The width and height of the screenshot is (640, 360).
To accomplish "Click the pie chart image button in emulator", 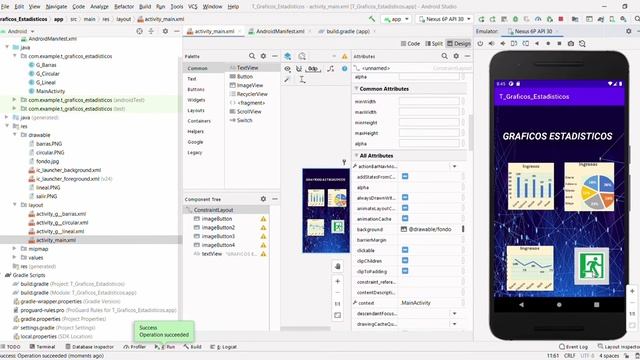I will click(589, 187).
